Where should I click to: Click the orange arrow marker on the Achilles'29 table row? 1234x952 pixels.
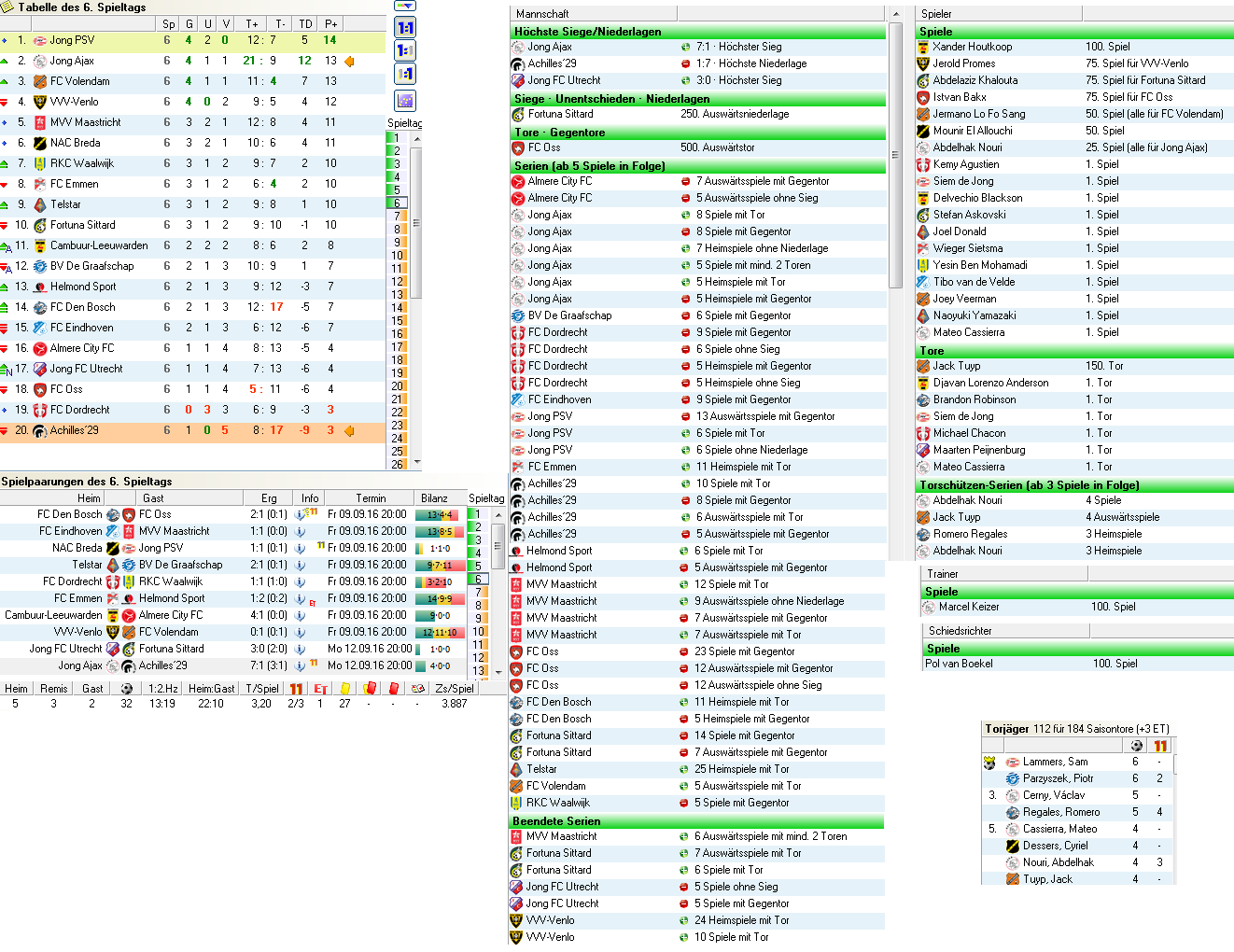pyautogui.click(x=349, y=430)
